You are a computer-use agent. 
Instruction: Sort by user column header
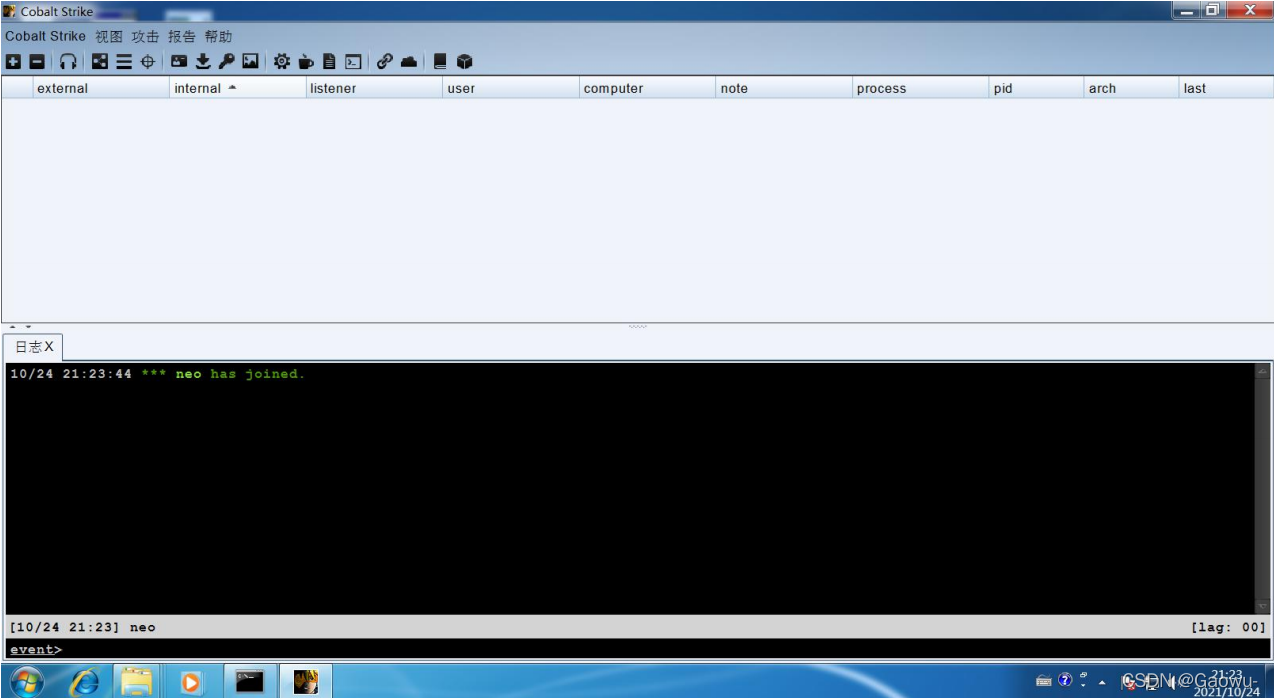tap(511, 88)
